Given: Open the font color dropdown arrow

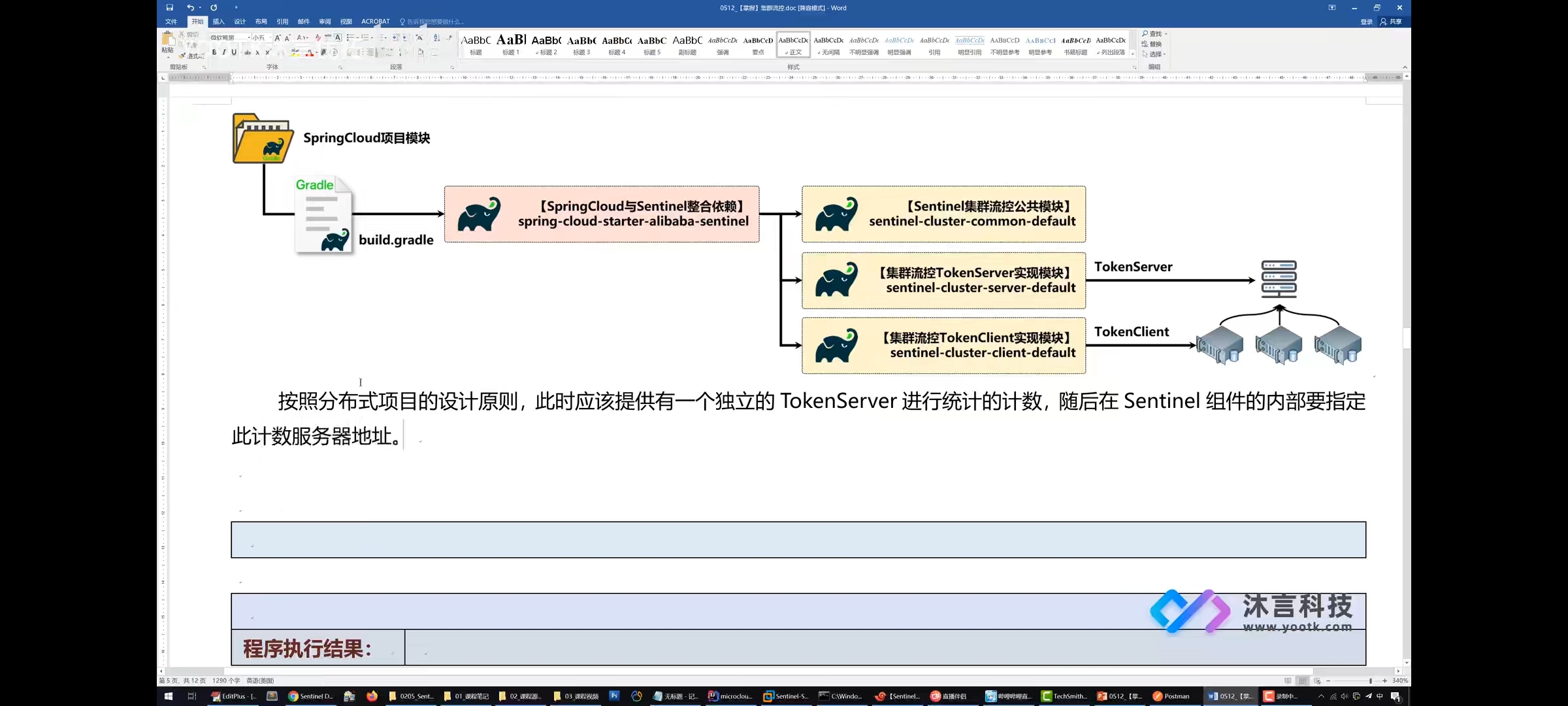Looking at the screenshot, I should click(317, 52).
